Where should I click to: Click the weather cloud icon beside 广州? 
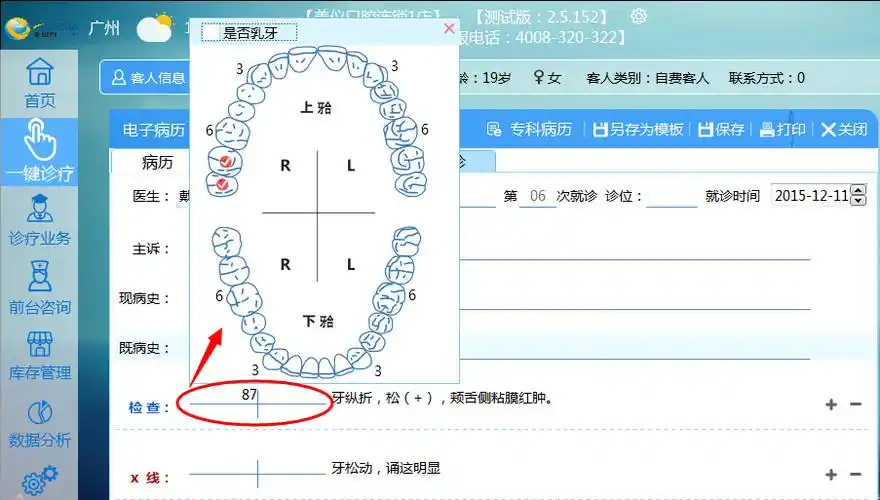click(x=154, y=28)
